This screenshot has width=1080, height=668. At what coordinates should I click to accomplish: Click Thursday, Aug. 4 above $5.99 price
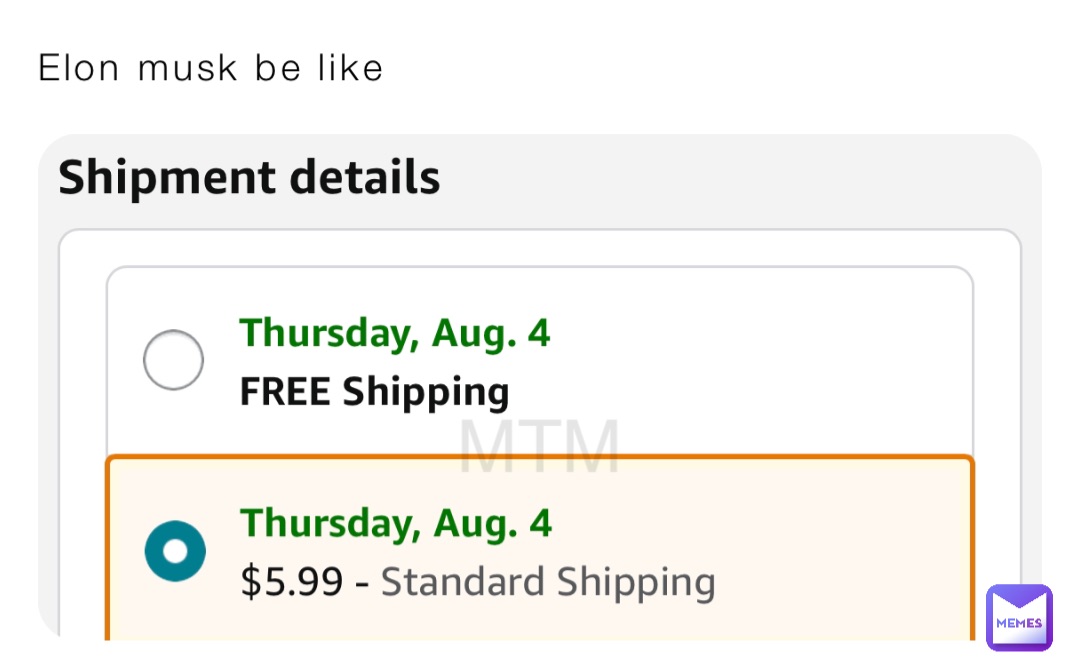point(395,523)
